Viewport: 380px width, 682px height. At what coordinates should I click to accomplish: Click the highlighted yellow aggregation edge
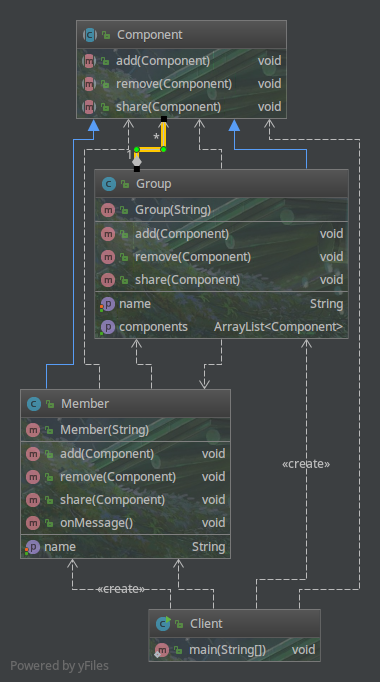(x=150, y=149)
